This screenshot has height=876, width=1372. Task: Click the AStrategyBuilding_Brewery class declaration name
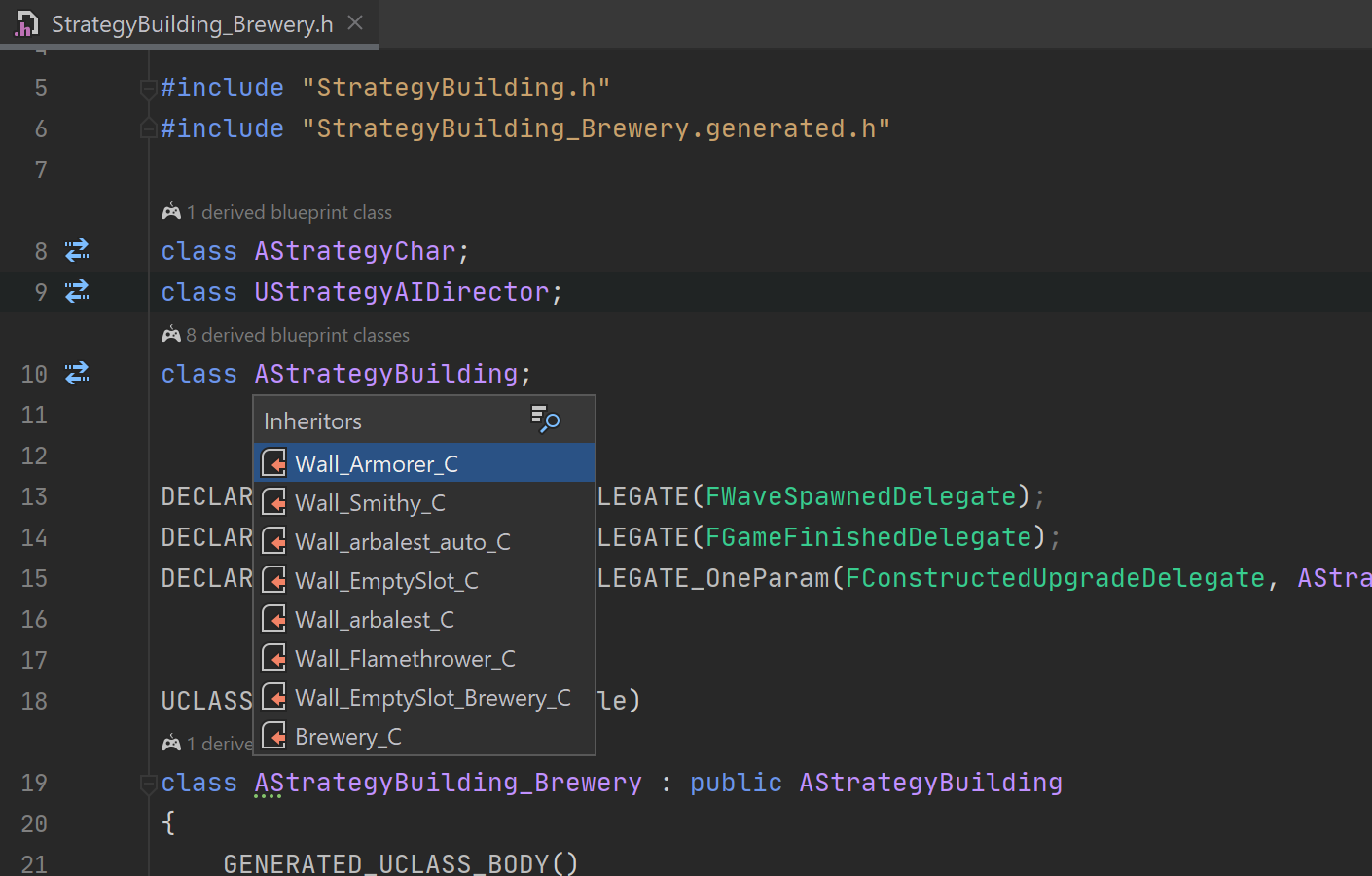[x=449, y=783]
